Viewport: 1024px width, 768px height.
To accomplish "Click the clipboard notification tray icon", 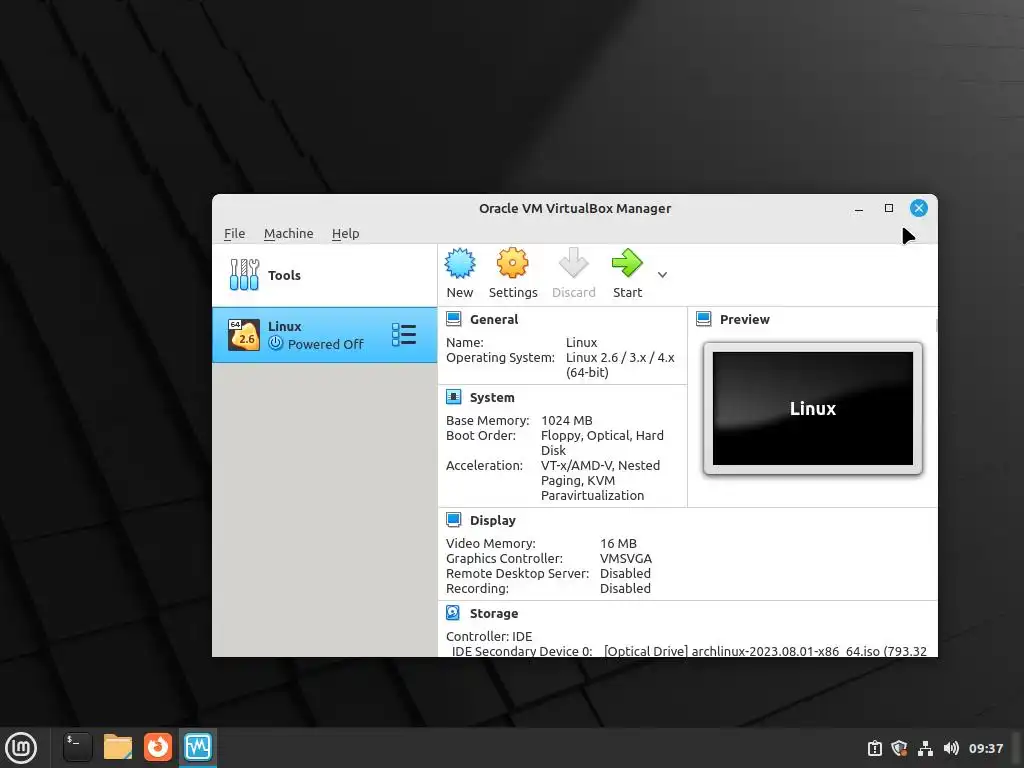I will coord(874,748).
